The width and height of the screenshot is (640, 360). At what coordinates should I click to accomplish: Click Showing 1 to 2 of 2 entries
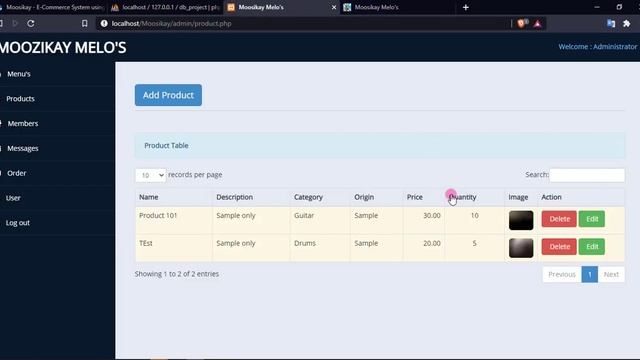(x=177, y=274)
